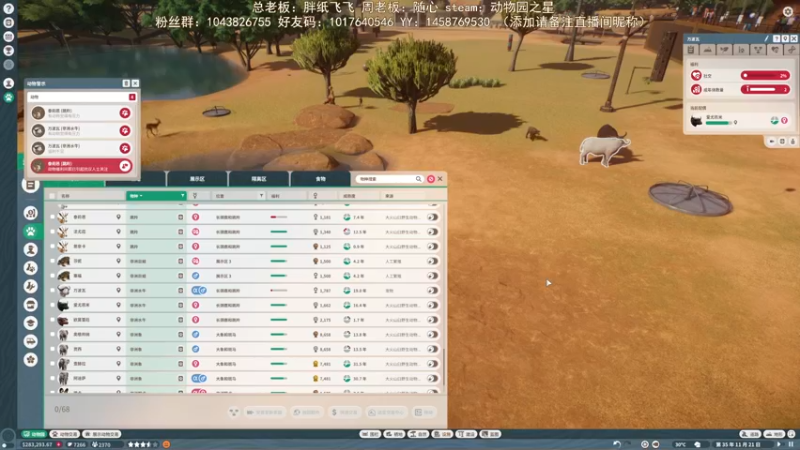Click the icon on the red highlighted alert
800x450 pixels.
click(125, 166)
